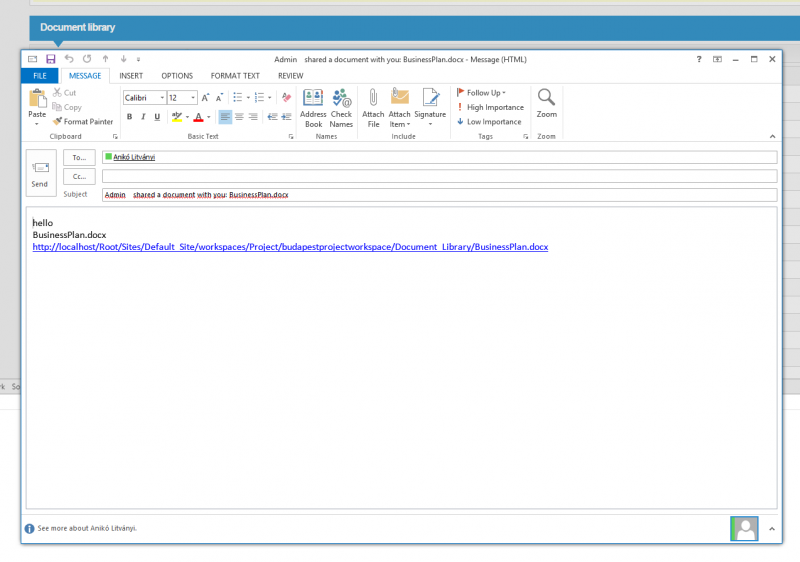Apply bullet list formatting
Screen dimensions: 800x562
point(238,97)
